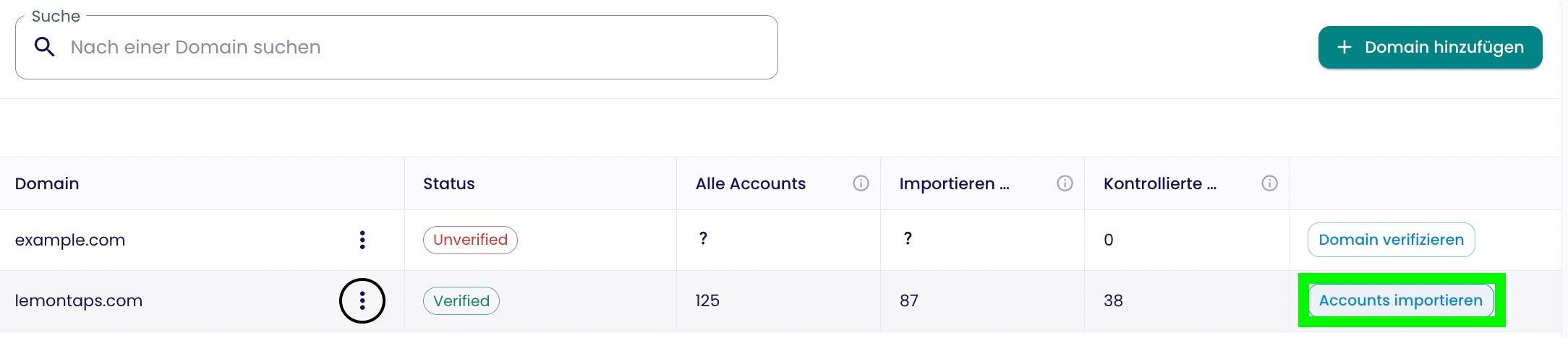Select the example.com domain row
Image resolution: width=1568 pixels, height=338 pixels.
(x=70, y=240)
